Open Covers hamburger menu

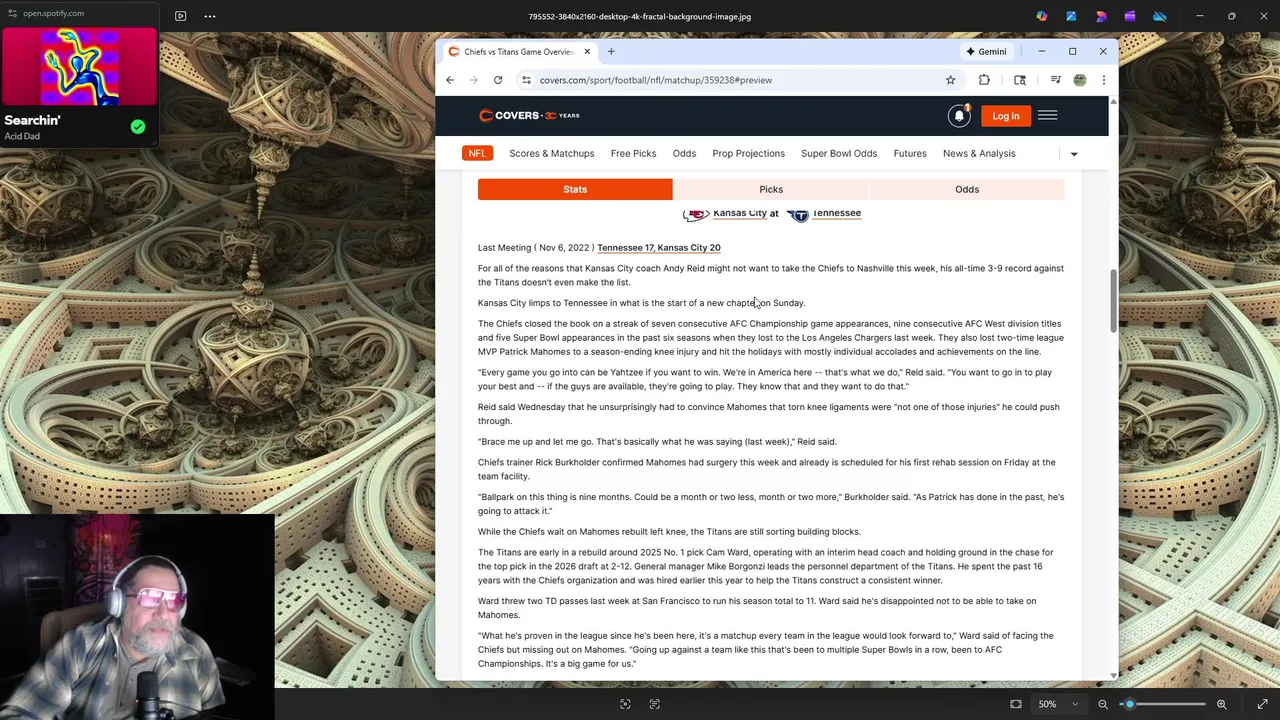(x=1047, y=116)
